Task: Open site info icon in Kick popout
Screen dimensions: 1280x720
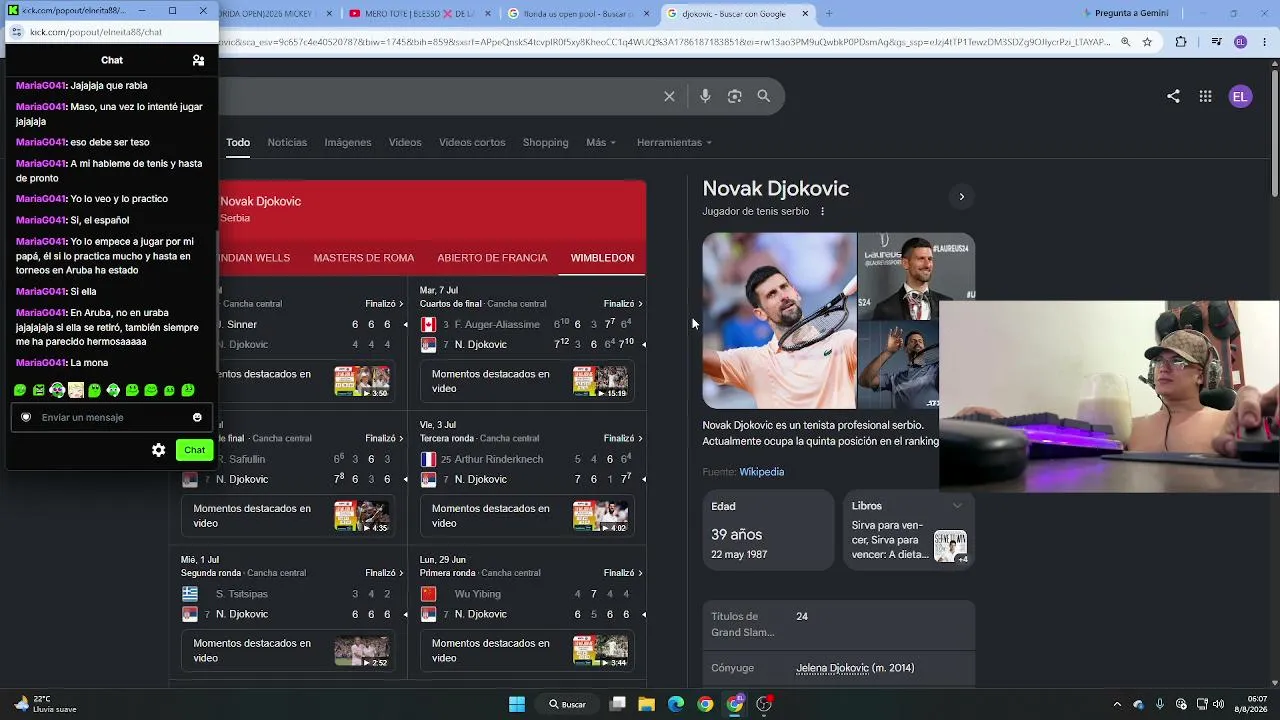Action: click(x=15, y=32)
